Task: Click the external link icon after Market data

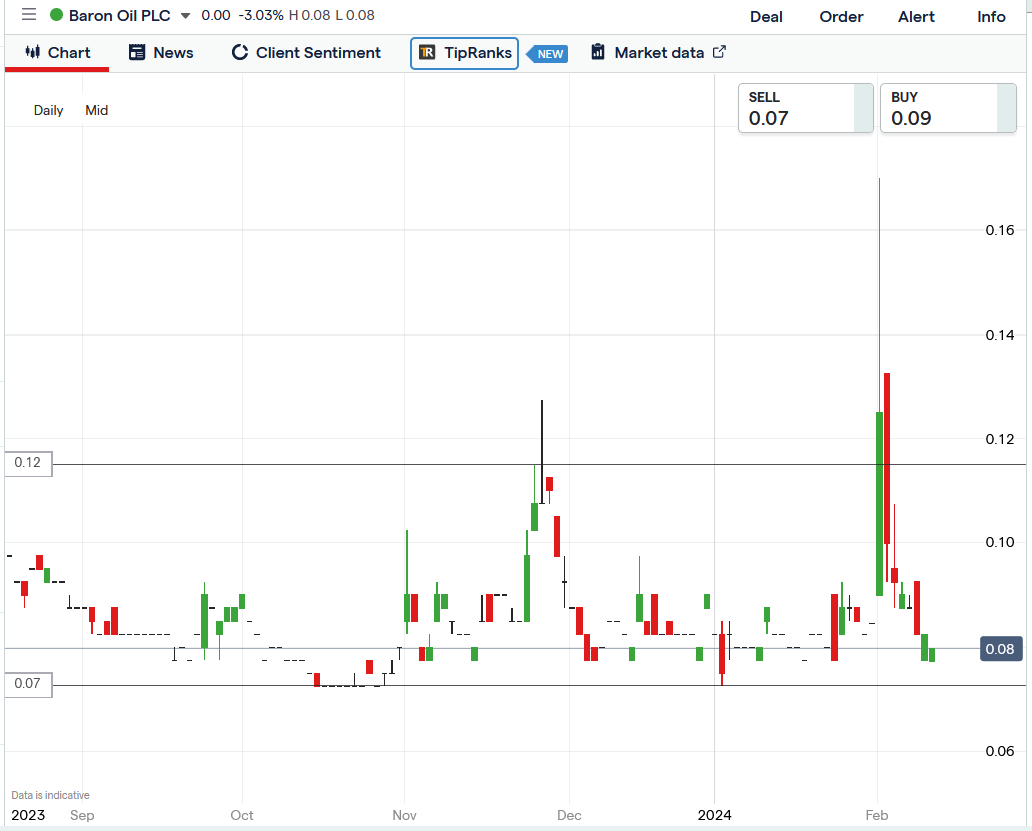Action: 719,51
